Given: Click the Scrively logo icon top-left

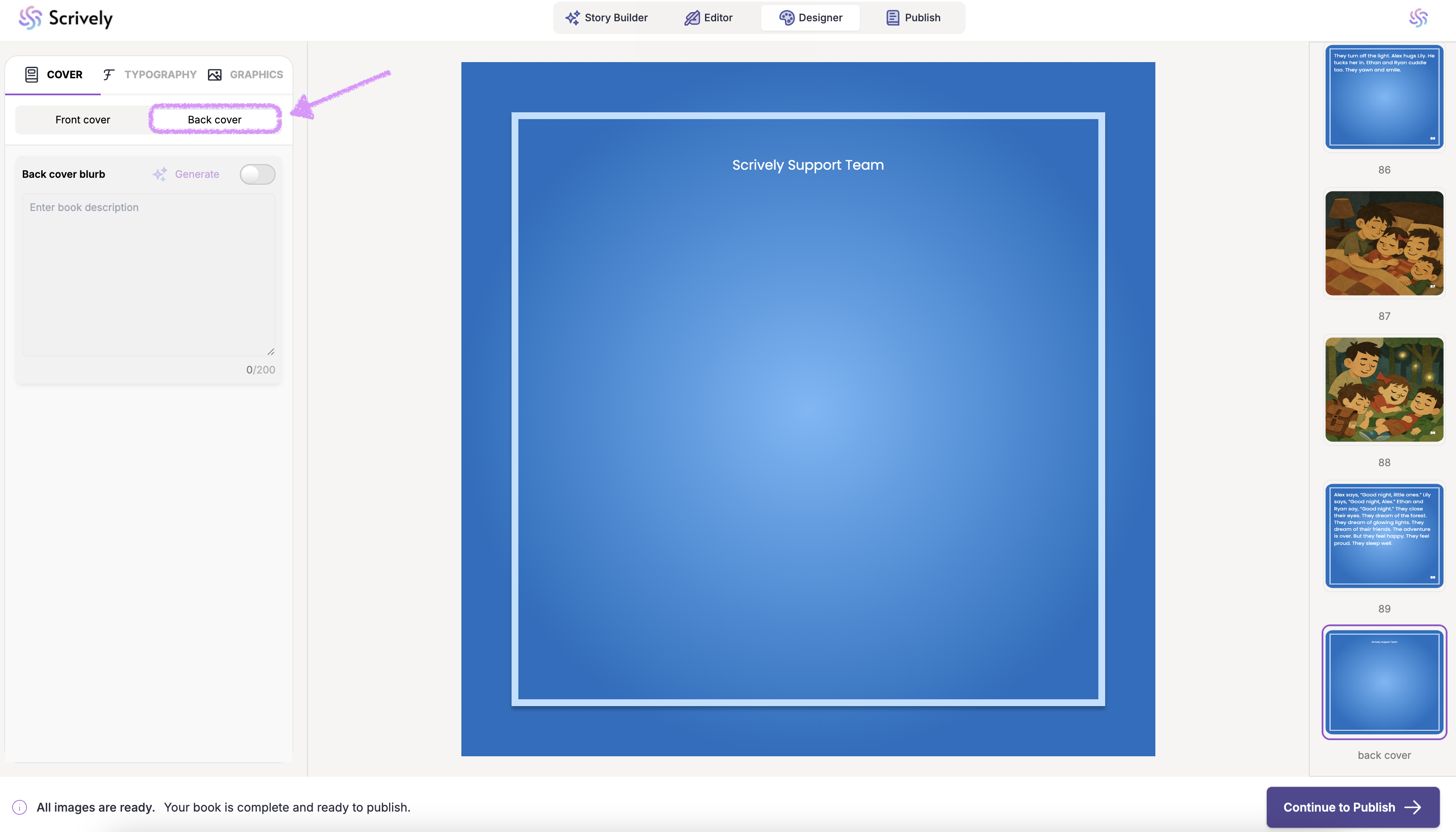Looking at the screenshot, I should pyautogui.click(x=30, y=18).
